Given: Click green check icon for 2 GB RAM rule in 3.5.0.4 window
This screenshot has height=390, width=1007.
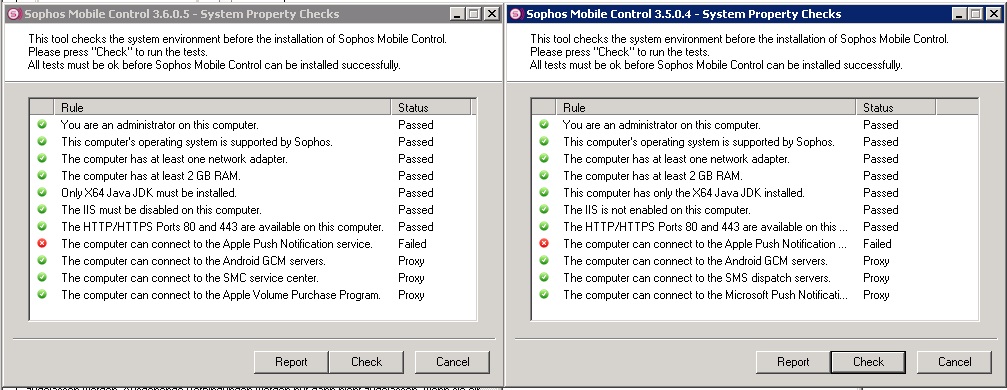Looking at the screenshot, I should (x=544, y=175).
